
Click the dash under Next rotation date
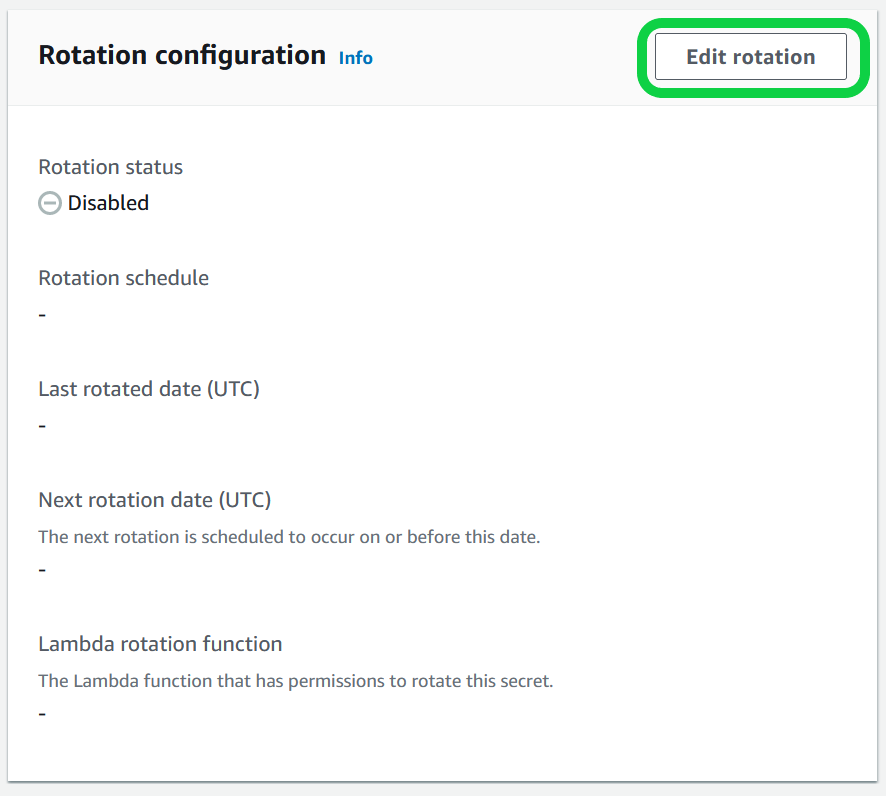[41, 568]
